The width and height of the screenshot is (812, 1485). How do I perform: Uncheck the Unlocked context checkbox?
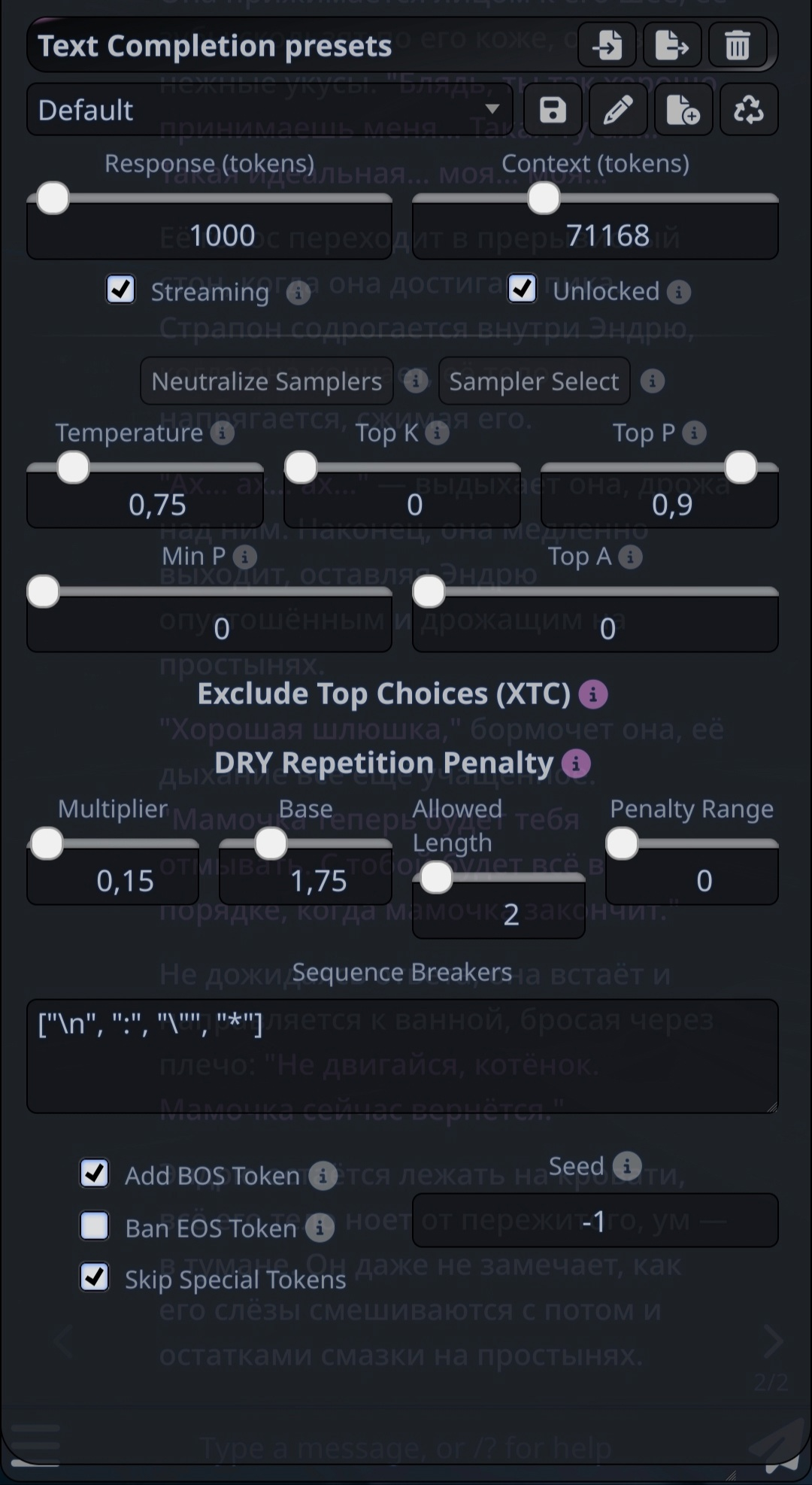point(522,289)
